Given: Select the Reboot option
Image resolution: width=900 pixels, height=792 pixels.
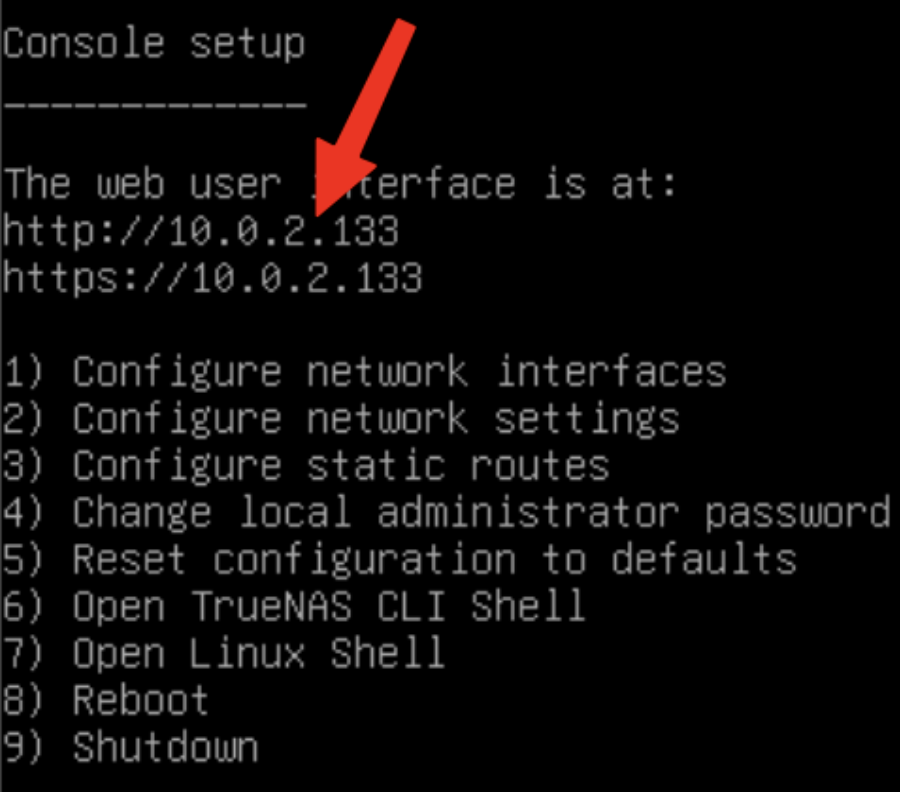Looking at the screenshot, I should click(141, 700).
